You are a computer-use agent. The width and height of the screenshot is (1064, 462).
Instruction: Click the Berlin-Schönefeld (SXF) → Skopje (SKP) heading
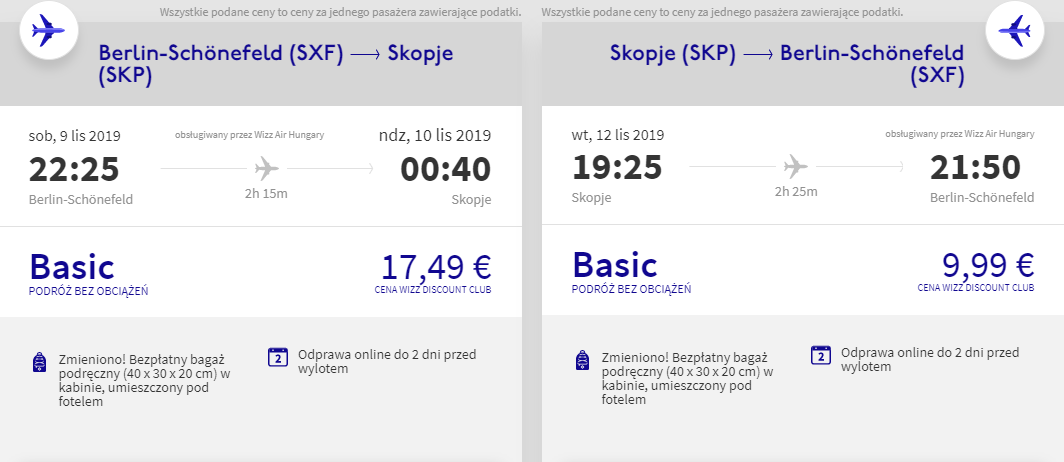click(275, 65)
